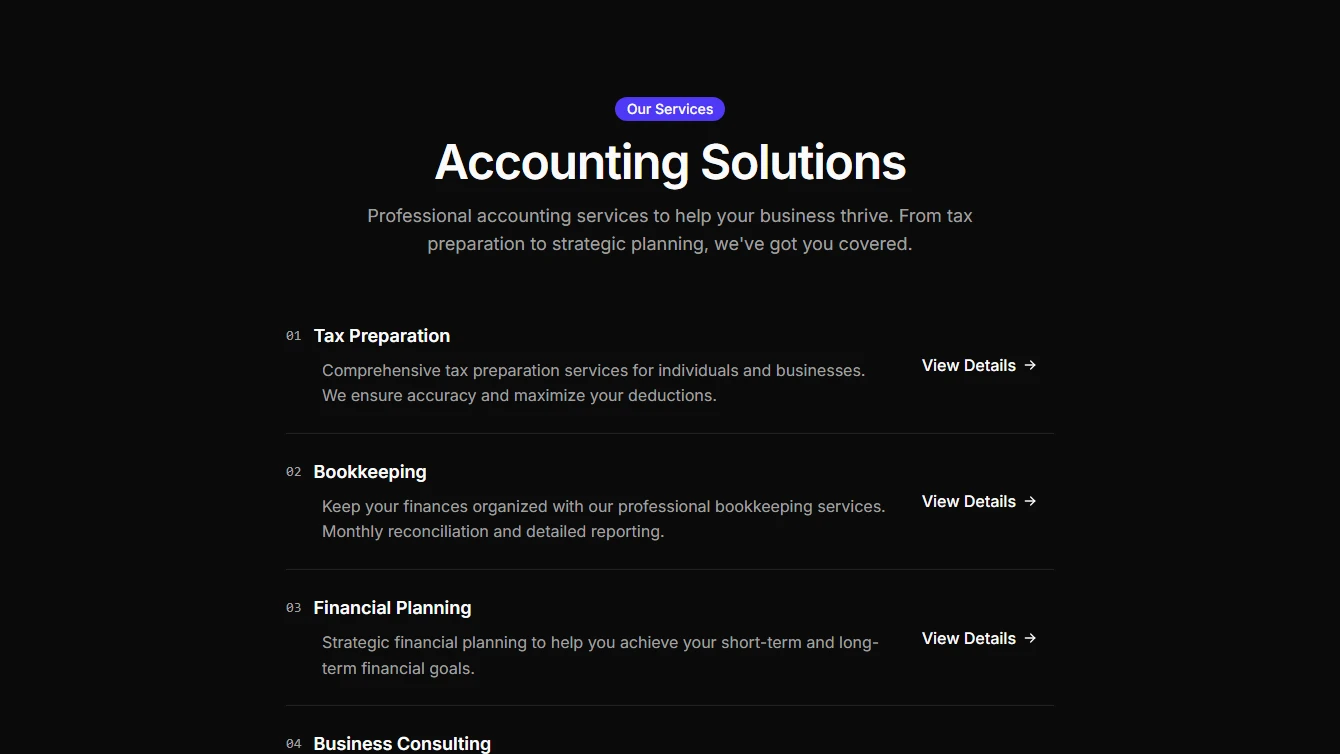Open the Financial Planning heading

click(x=392, y=607)
